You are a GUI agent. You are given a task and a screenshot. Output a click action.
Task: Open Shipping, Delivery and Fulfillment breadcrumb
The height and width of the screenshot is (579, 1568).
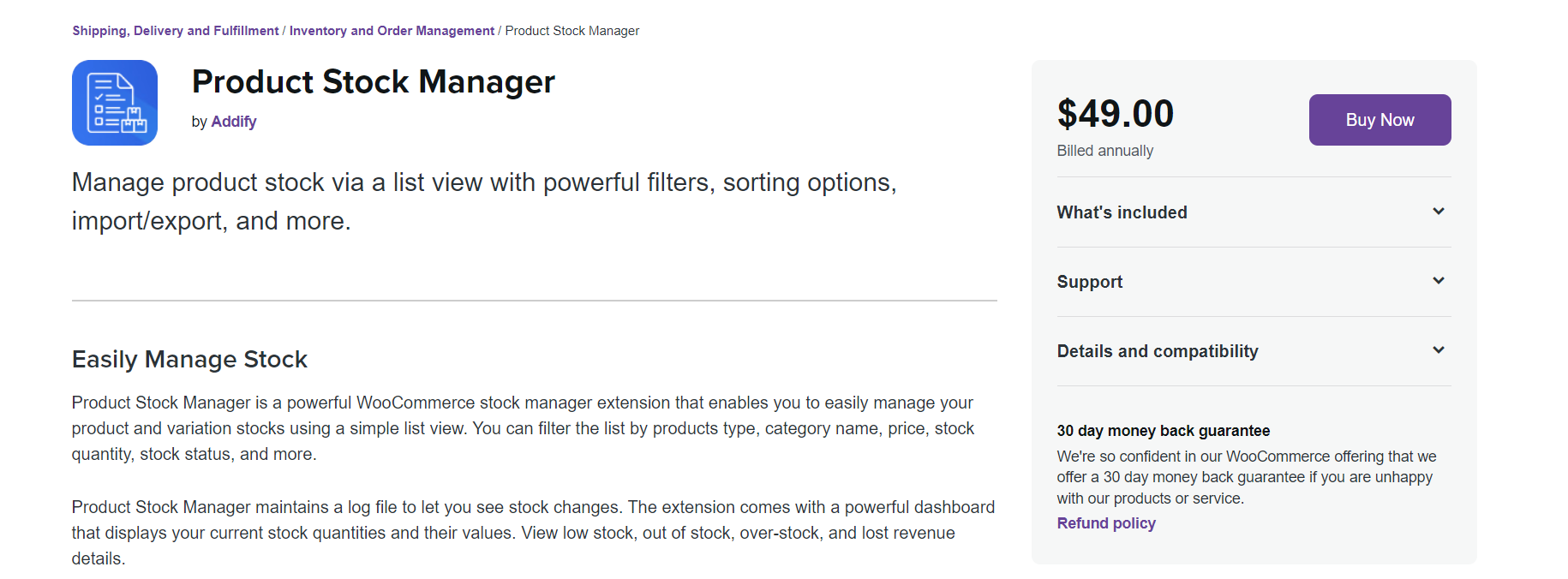(x=176, y=31)
